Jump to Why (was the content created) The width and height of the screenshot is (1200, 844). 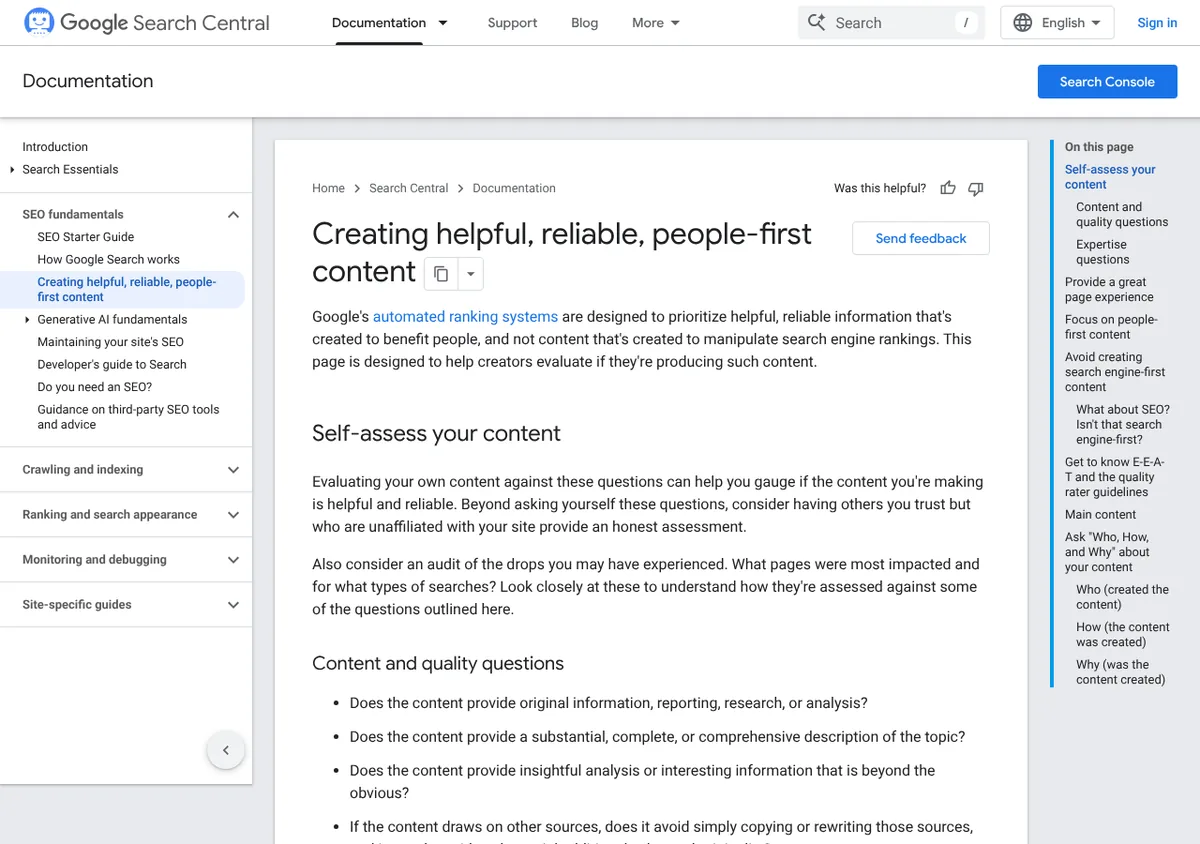click(1121, 672)
